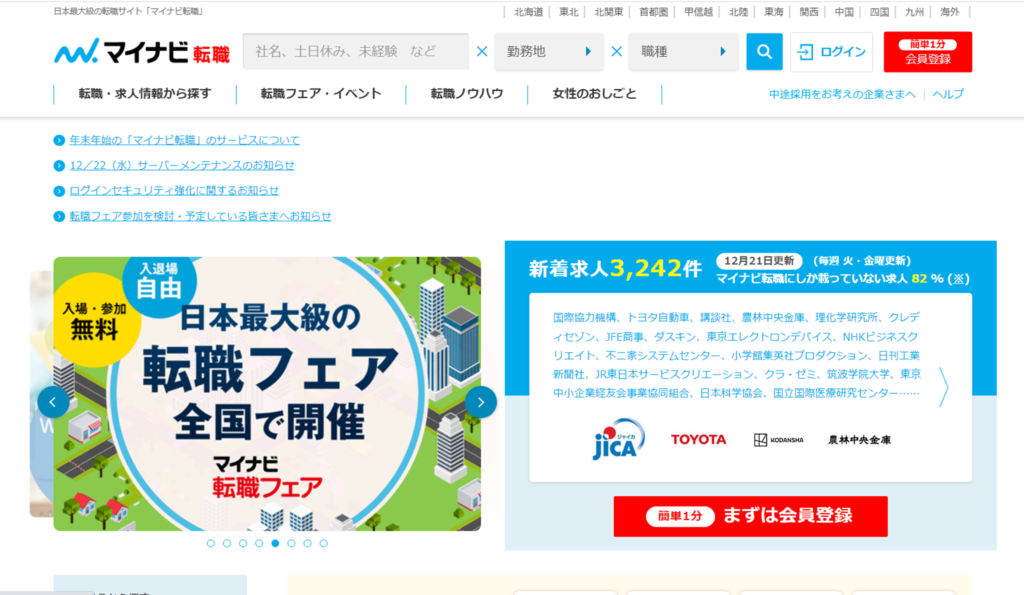Select the 北海道 region link
1024x595 pixels.
(x=528, y=12)
